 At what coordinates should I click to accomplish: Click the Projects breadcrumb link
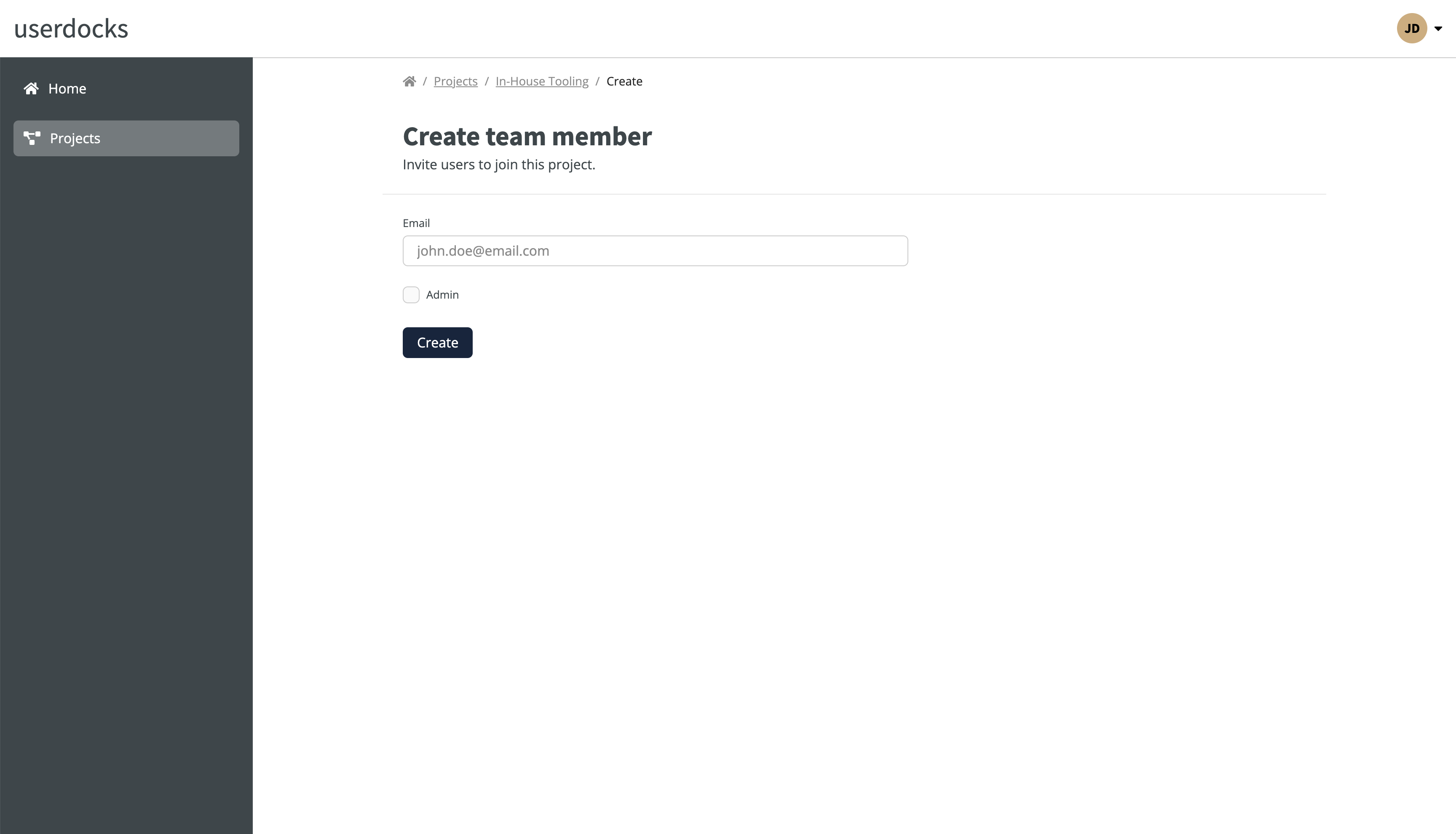(455, 81)
